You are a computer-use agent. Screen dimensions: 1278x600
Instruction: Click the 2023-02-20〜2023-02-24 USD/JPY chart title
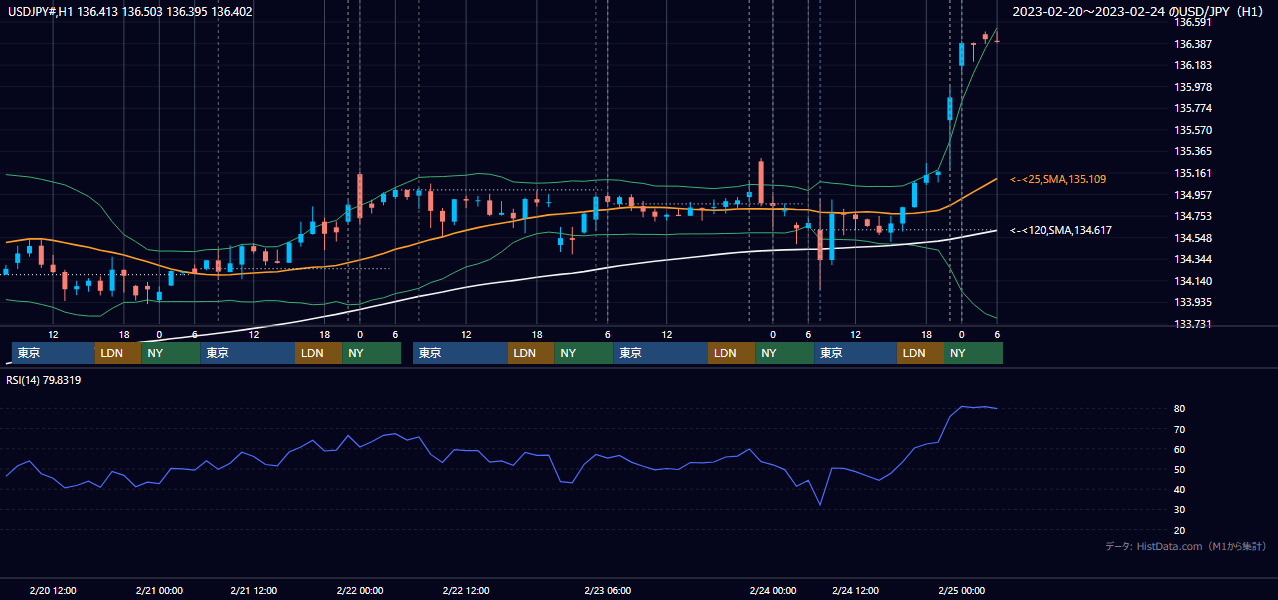click(x=1140, y=11)
